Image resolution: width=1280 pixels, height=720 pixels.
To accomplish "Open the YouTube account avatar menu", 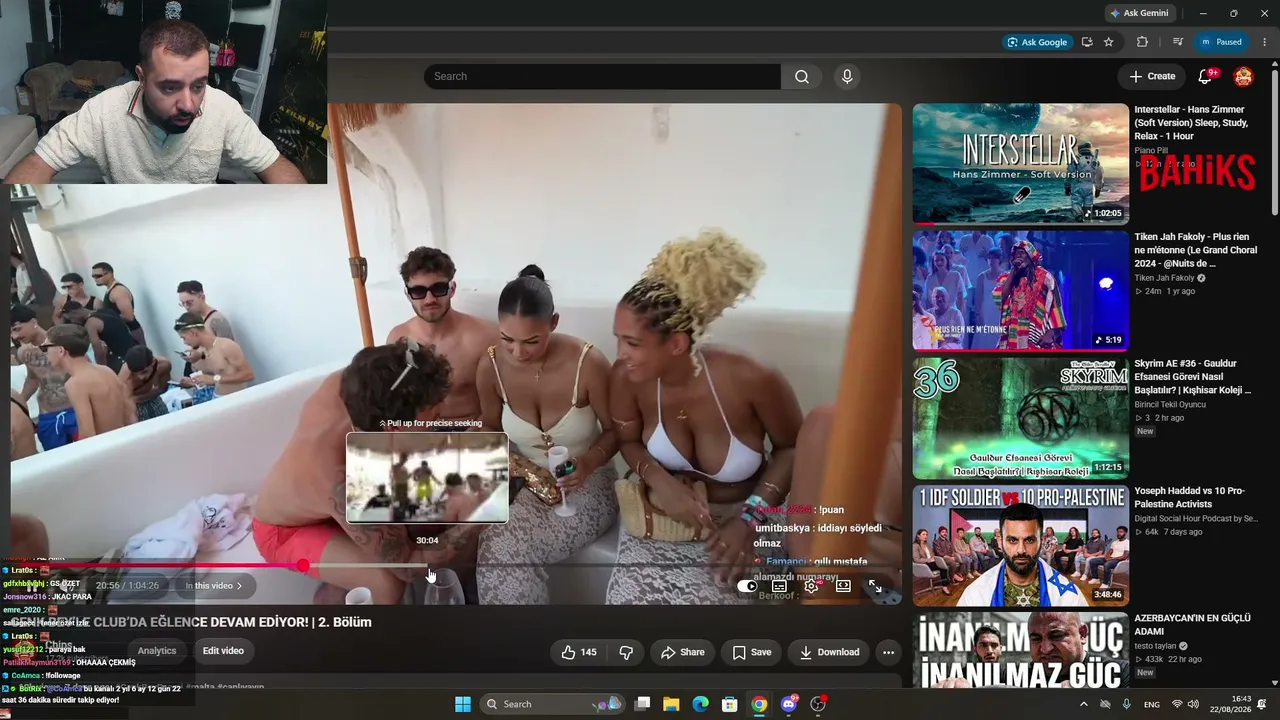I will point(1243,76).
